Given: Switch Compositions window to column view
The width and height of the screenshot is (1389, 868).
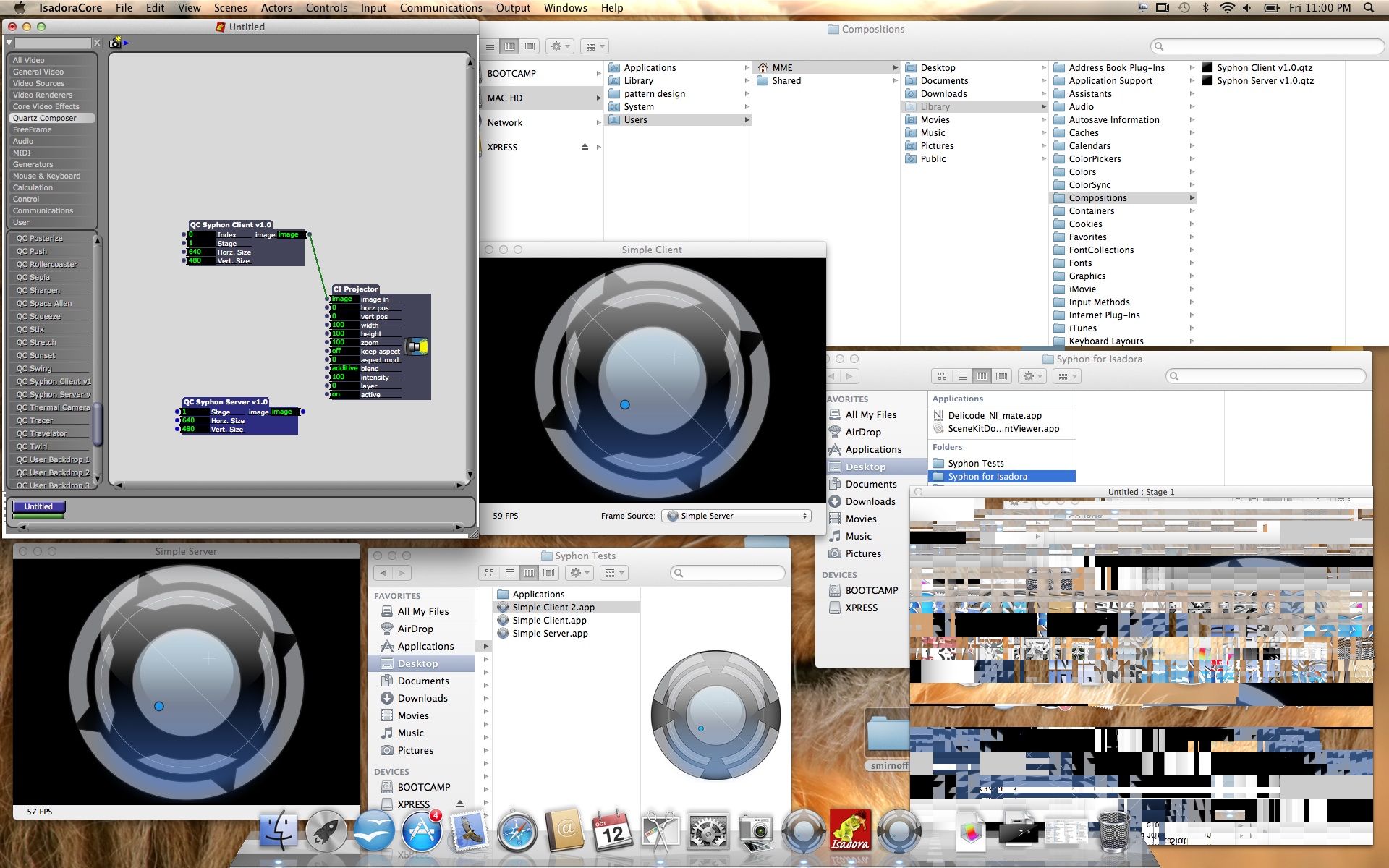Looking at the screenshot, I should pos(510,46).
